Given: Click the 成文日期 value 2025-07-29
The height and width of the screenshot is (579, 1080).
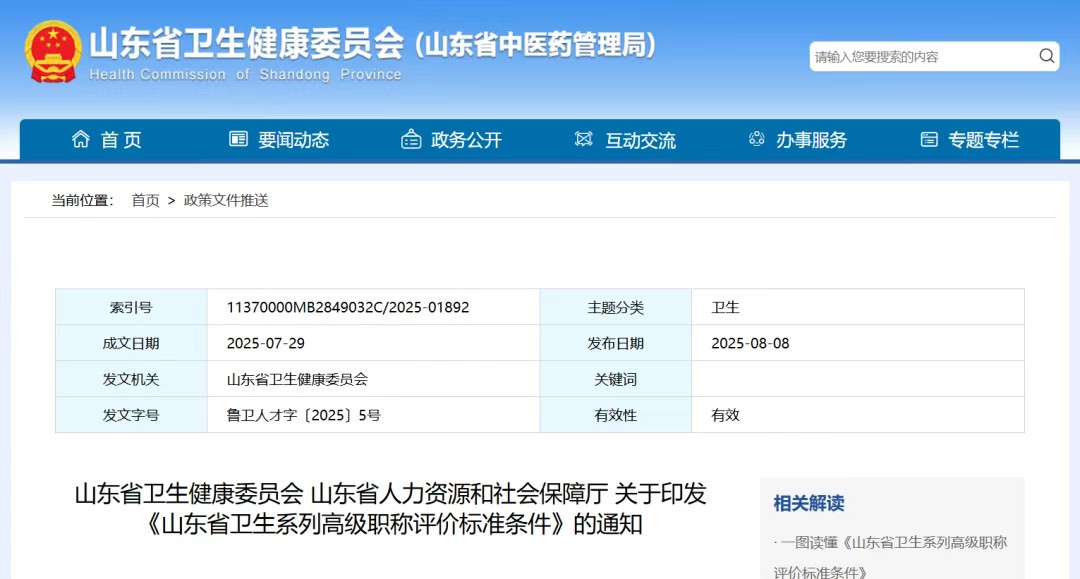Looking at the screenshot, I should click(266, 343).
